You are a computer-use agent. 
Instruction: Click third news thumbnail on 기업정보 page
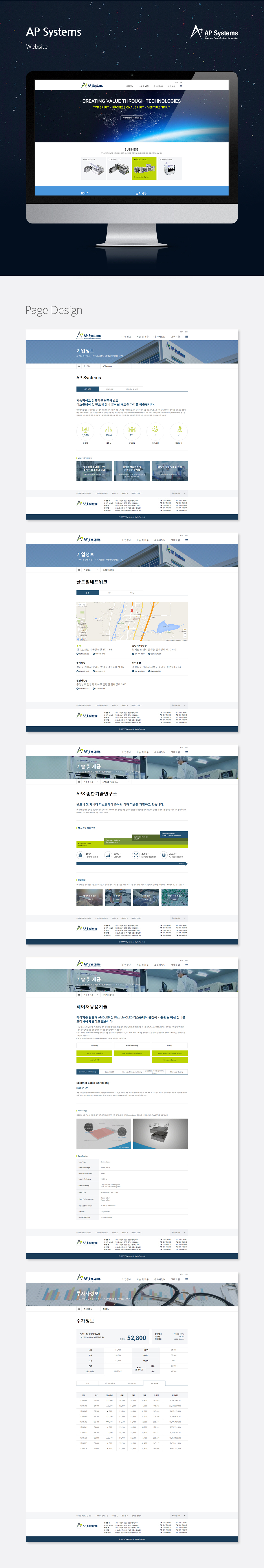[170, 471]
